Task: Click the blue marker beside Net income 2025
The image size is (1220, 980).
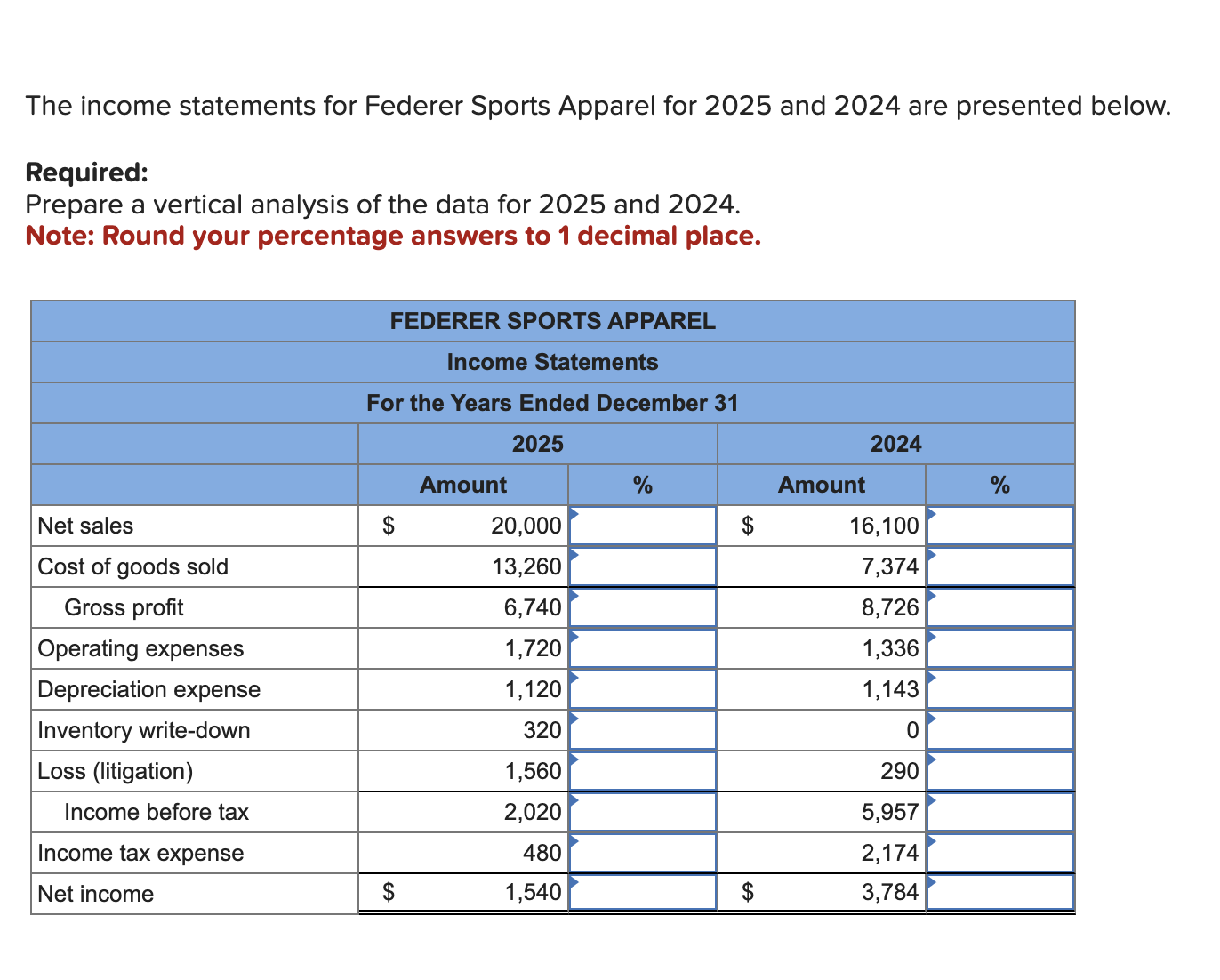Action: 574,884
